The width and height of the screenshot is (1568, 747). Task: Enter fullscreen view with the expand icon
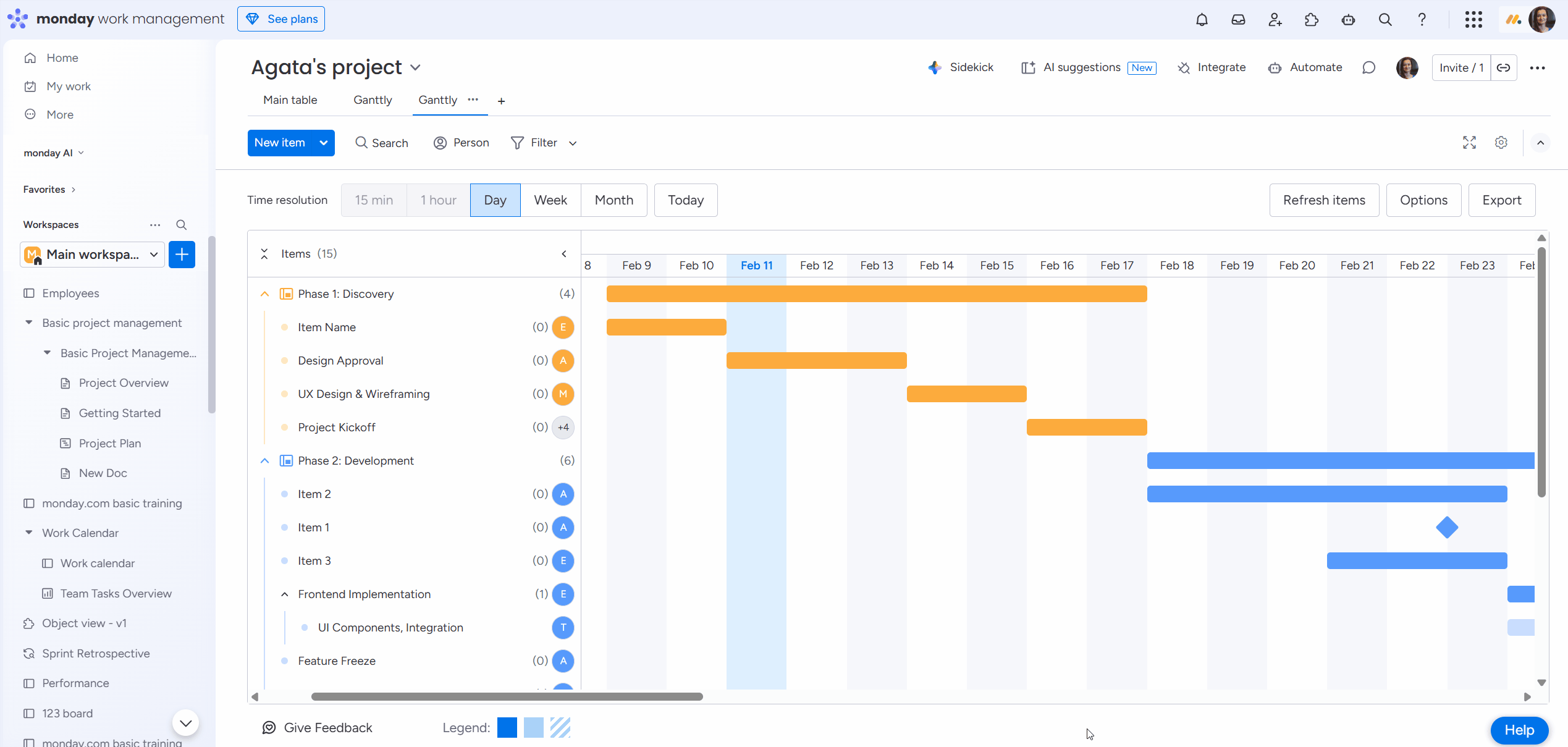pyautogui.click(x=1469, y=143)
